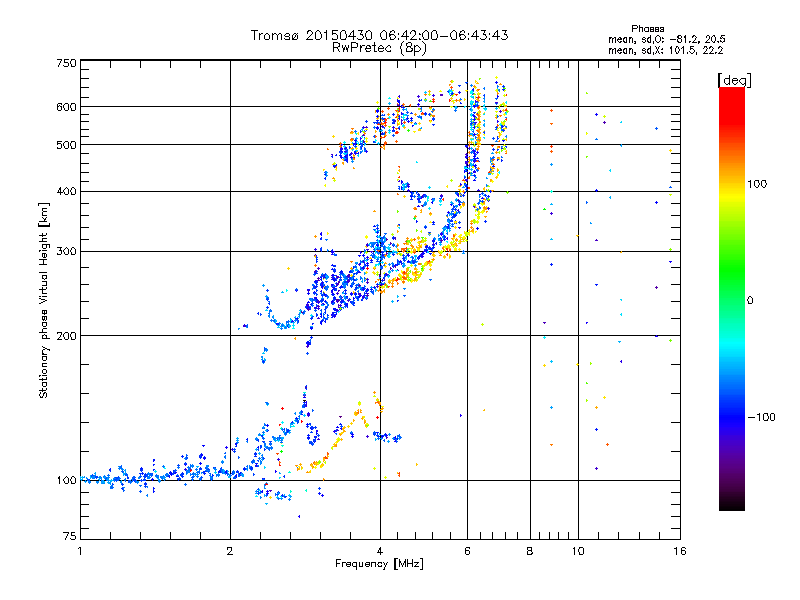800x600 pixels.
Task: Click the "Phases" heading at top right
Action: (x=647, y=29)
